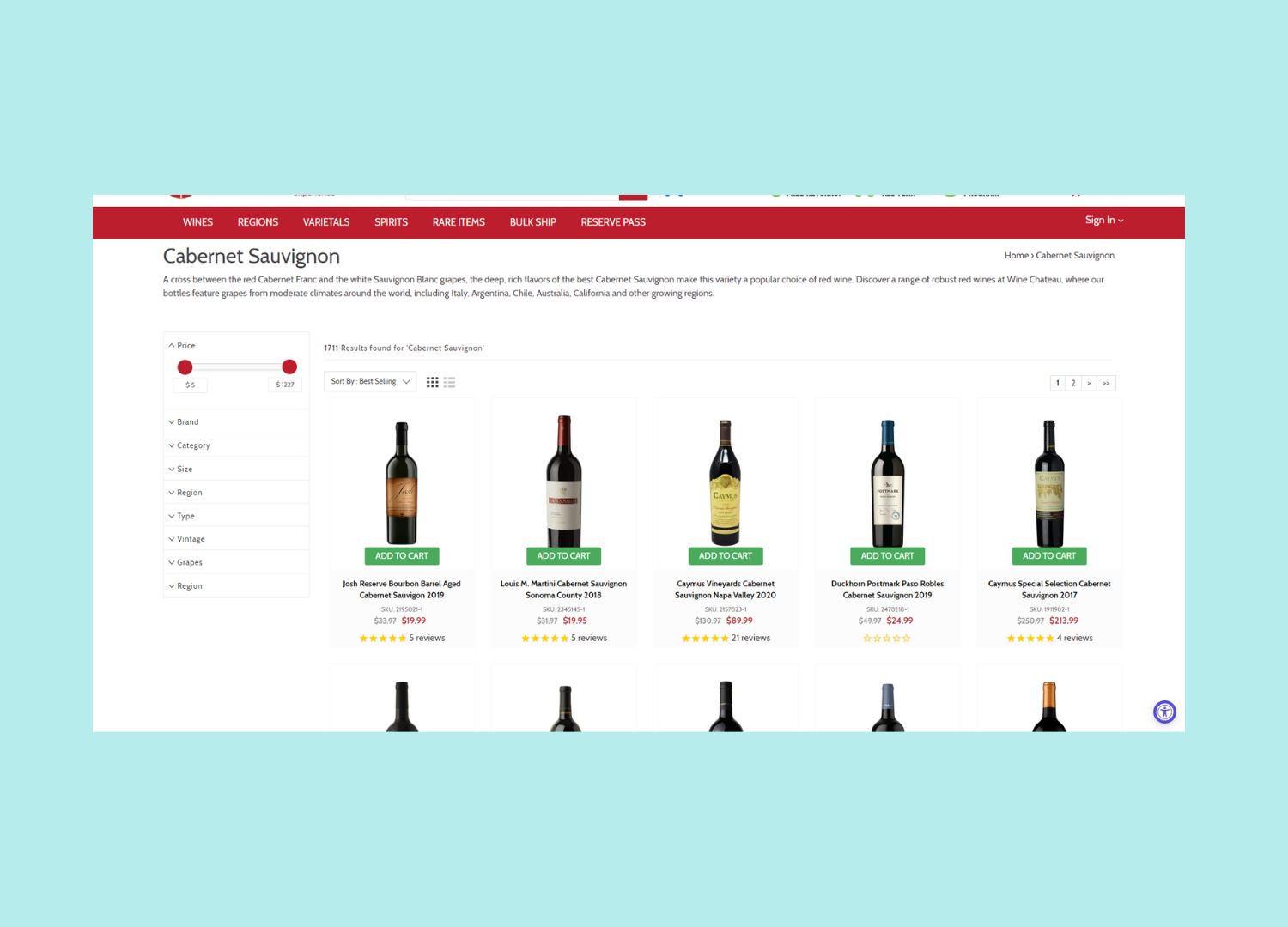Click the $89.99 price on Caymus Vineyards
Image resolution: width=1288 pixels, height=927 pixels.
[739, 621]
